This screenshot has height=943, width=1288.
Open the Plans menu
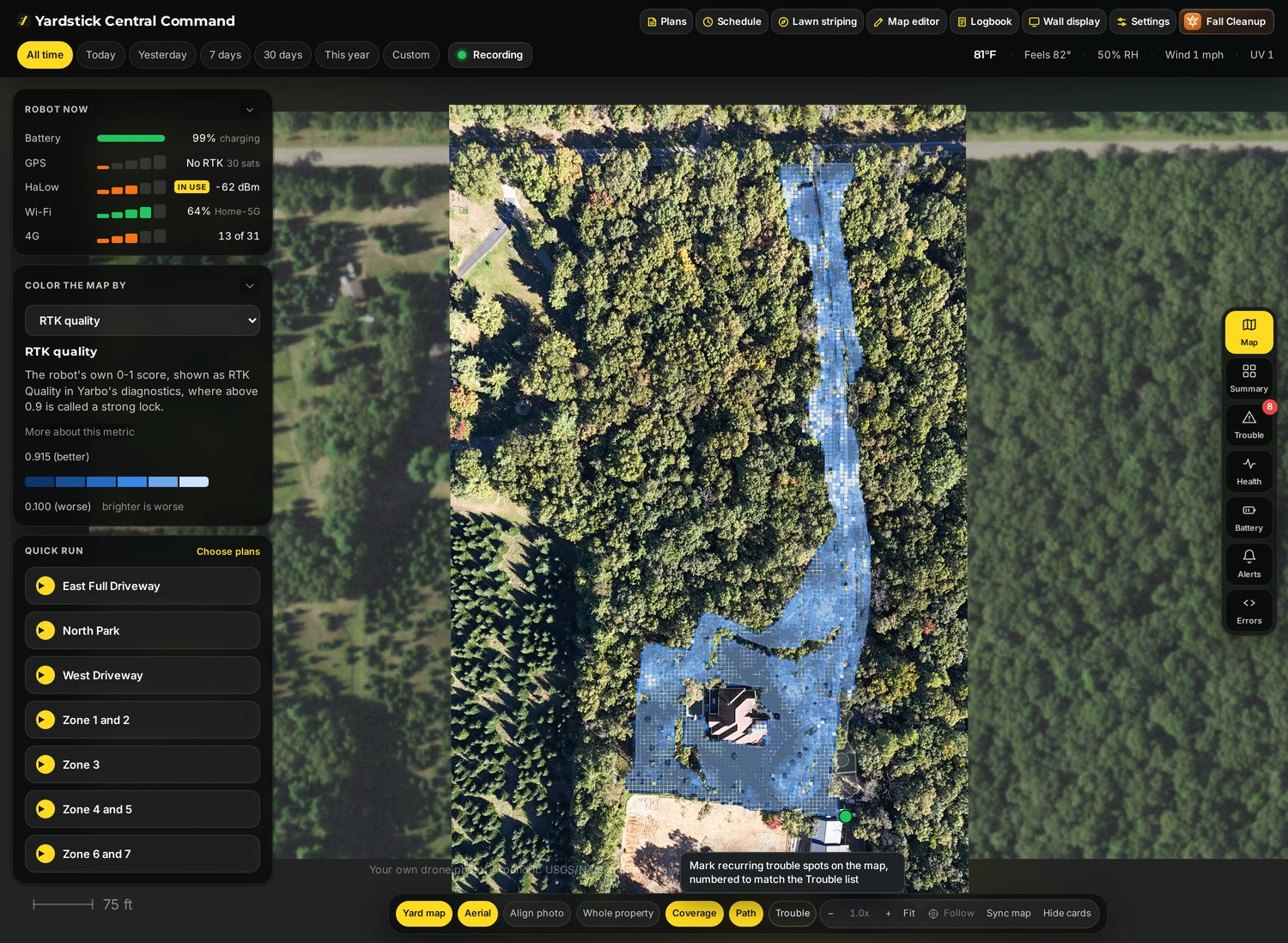pos(666,21)
